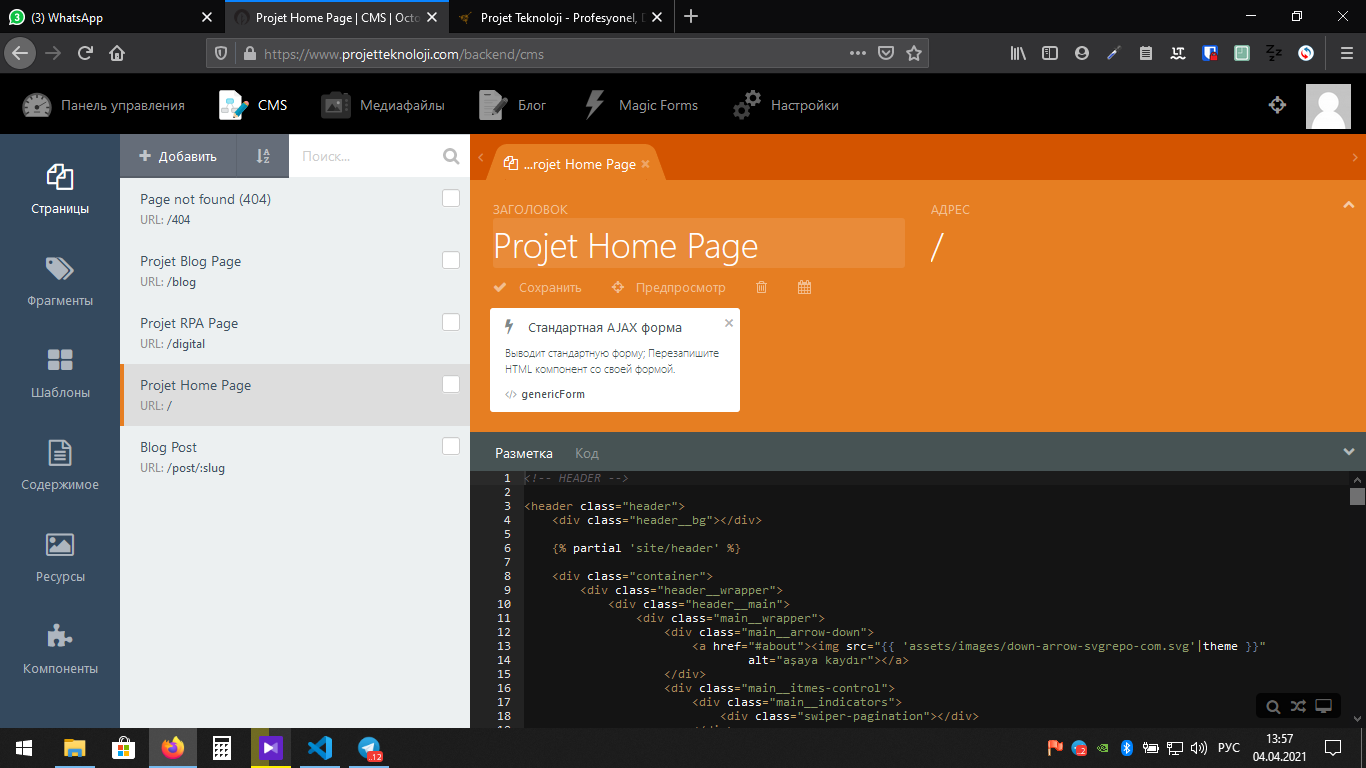
Task: Switch to the Код tab
Action: [x=587, y=453]
